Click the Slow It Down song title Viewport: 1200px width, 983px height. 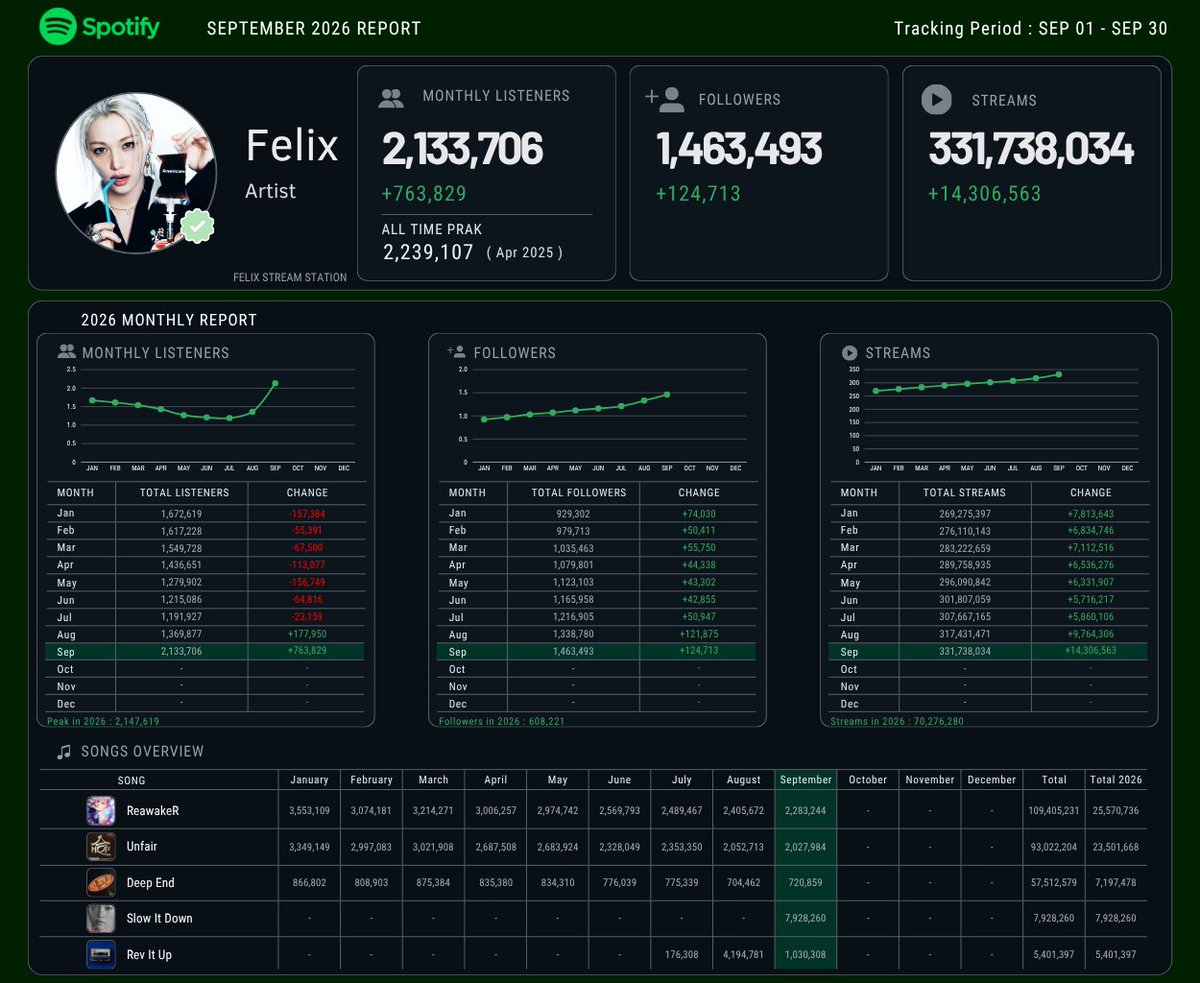(x=159, y=918)
